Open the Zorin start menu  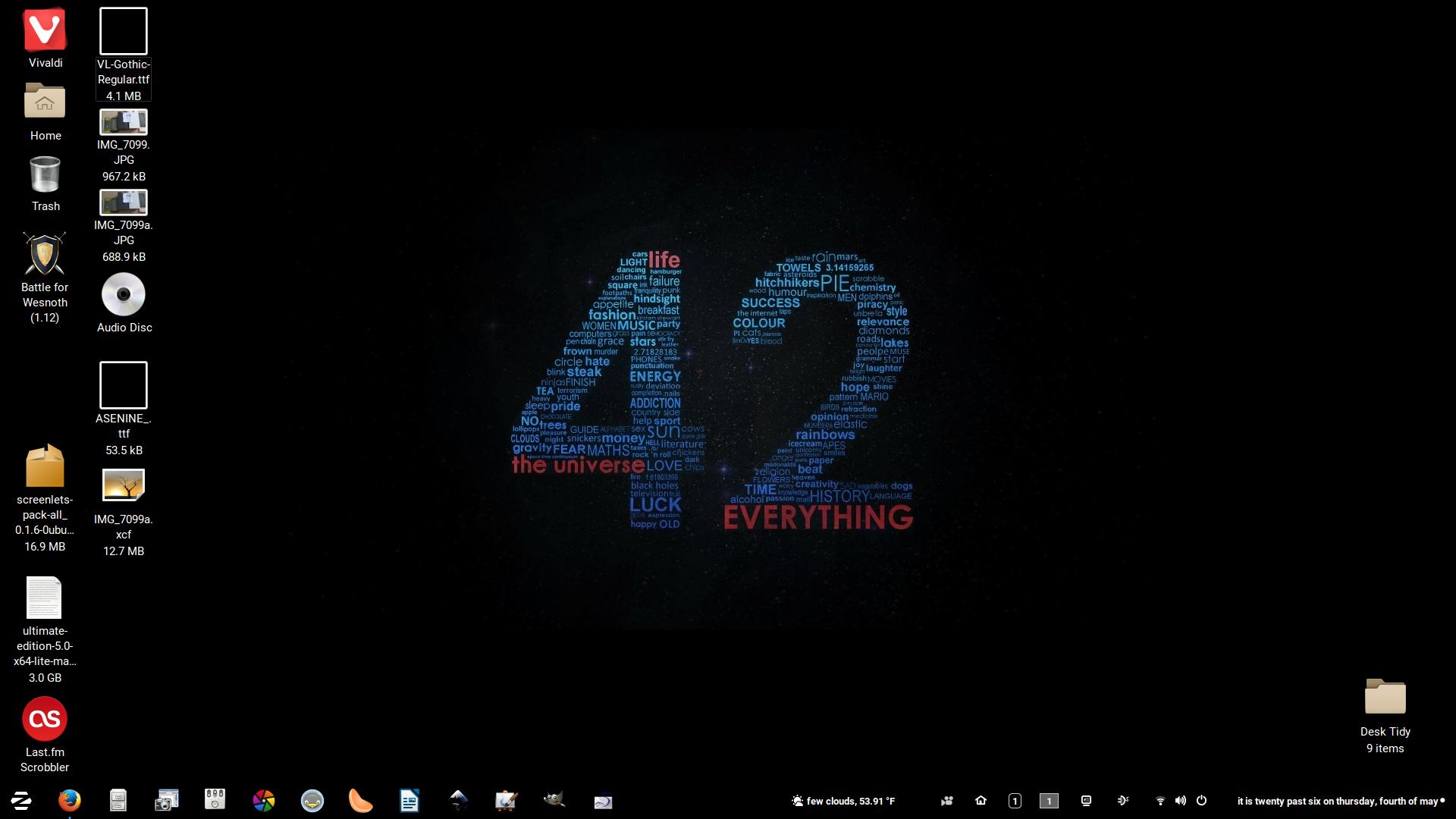tap(21, 801)
